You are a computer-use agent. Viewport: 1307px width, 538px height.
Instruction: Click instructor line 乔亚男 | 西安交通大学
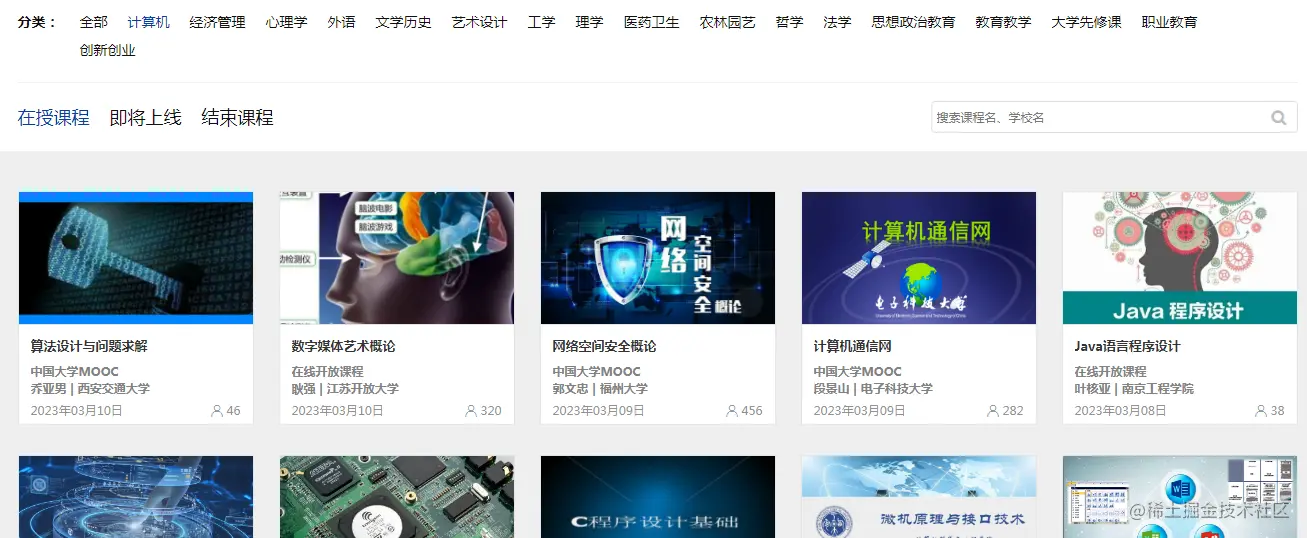pos(91,389)
